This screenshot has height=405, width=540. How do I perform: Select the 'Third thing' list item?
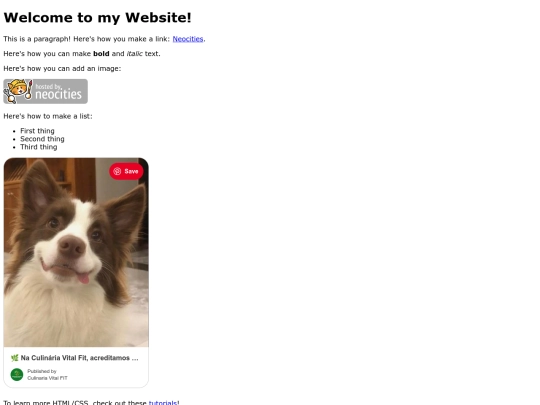tap(39, 147)
